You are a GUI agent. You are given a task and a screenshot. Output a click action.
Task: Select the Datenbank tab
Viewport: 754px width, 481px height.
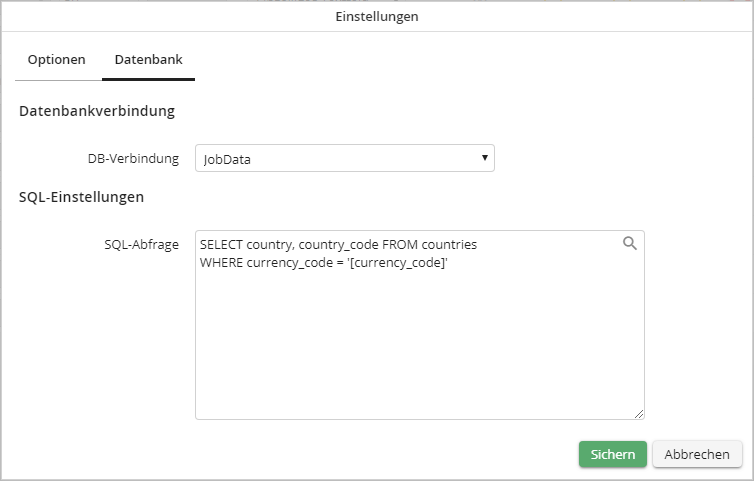(x=148, y=59)
